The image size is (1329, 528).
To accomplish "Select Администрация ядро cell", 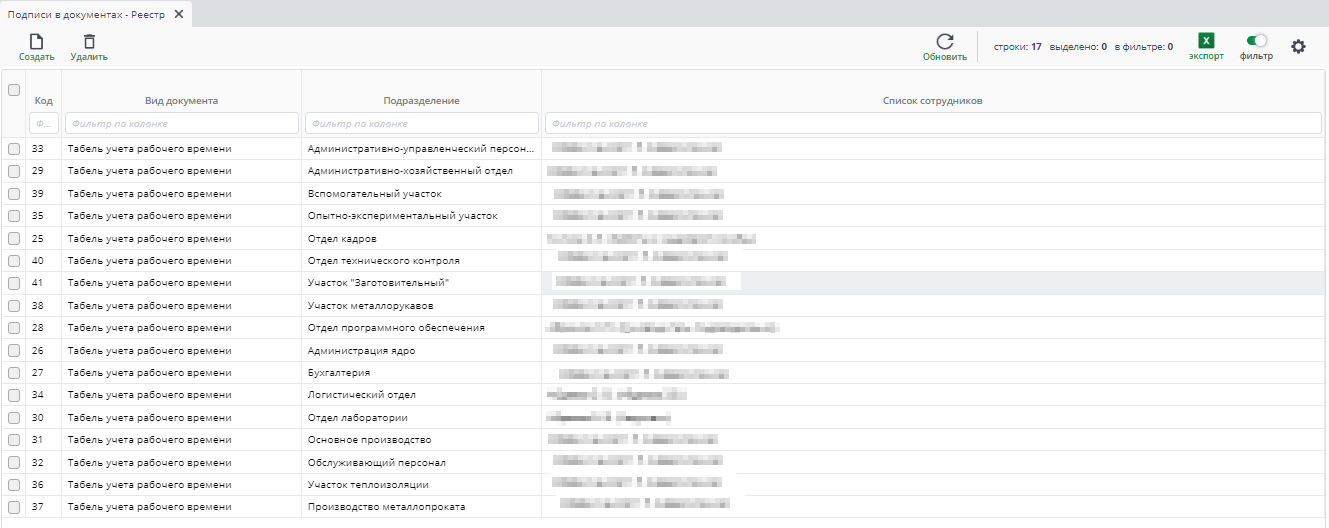I will click(422, 351).
